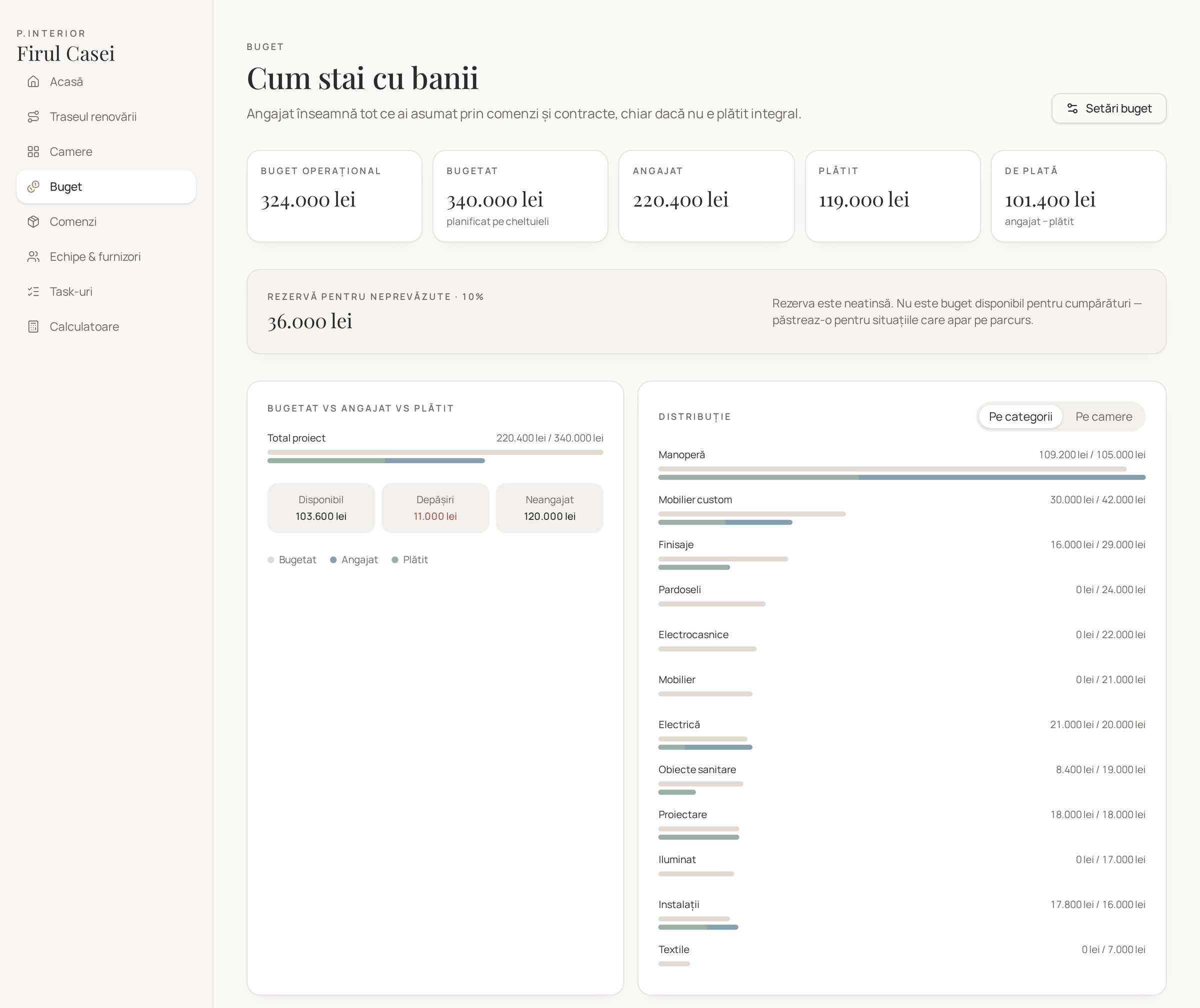Click the Plătit legend color dot
Image resolution: width=1200 pixels, height=1008 pixels.
pos(395,560)
